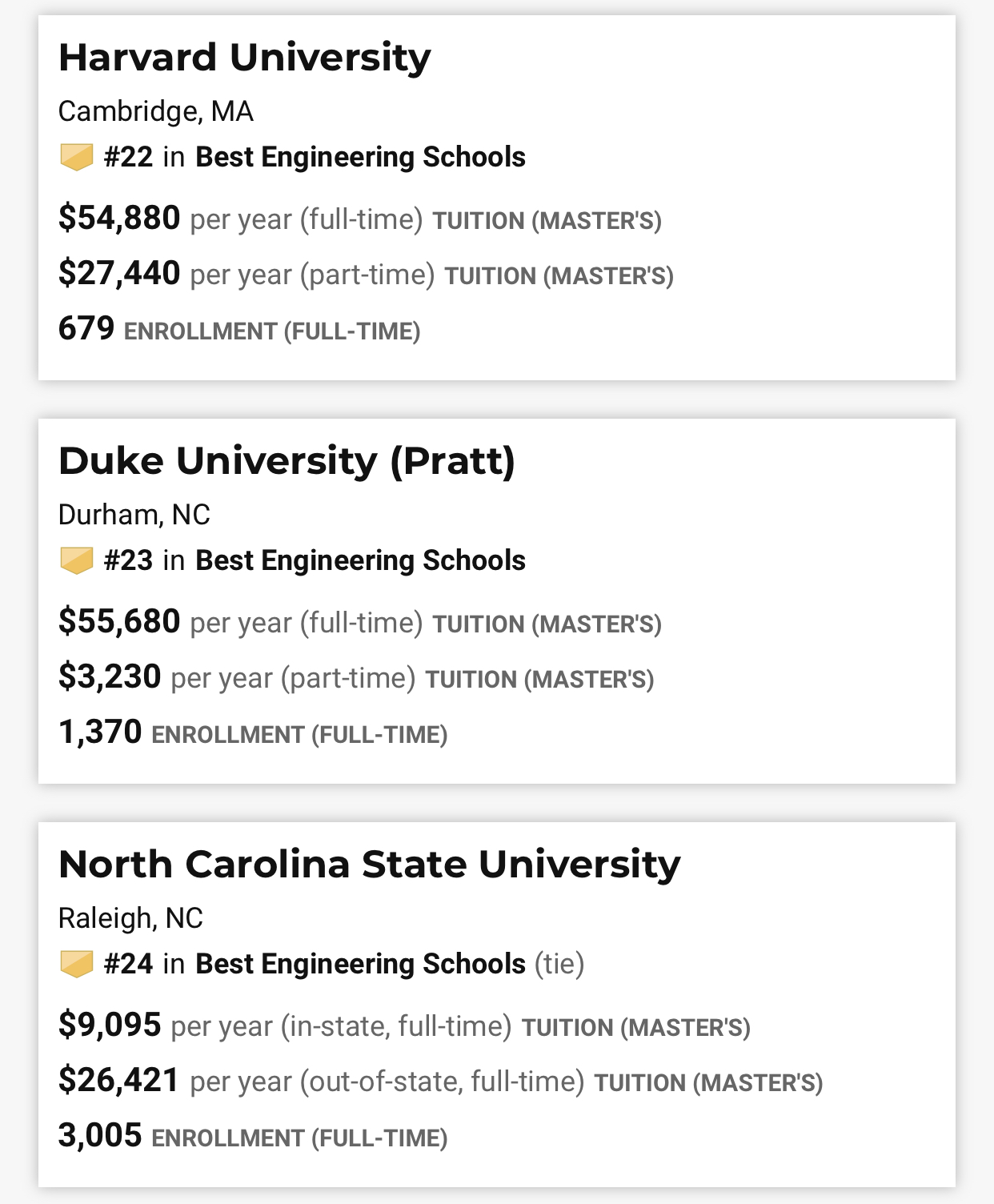Screen dimensions: 994x1204
Task: Click Best Engineering Schools link under NC State
Action: (x=360, y=964)
